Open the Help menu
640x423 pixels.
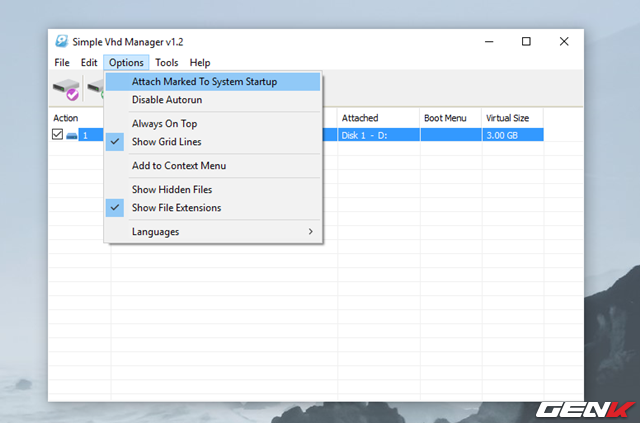click(200, 62)
